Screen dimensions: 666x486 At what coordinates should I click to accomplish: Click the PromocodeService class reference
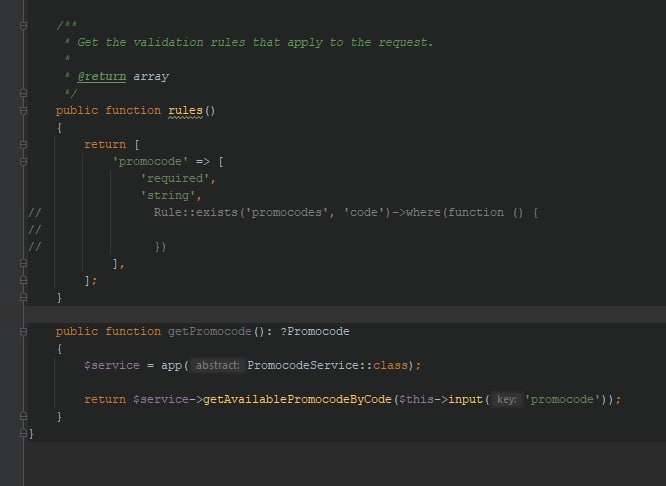click(x=303, y=365)
